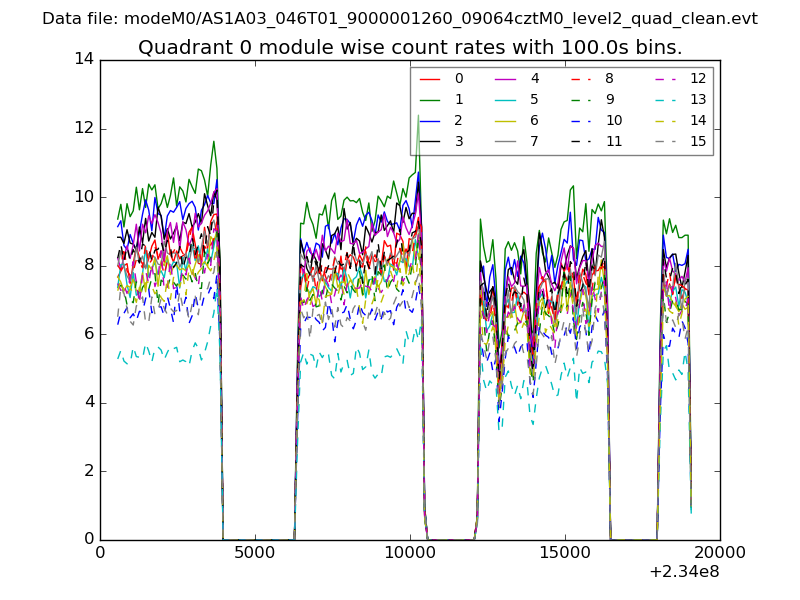Click the +2.34e8 axis offset text
Image resolution: width=800 pixels, height=600 pixels.
(x=684, y=572)
